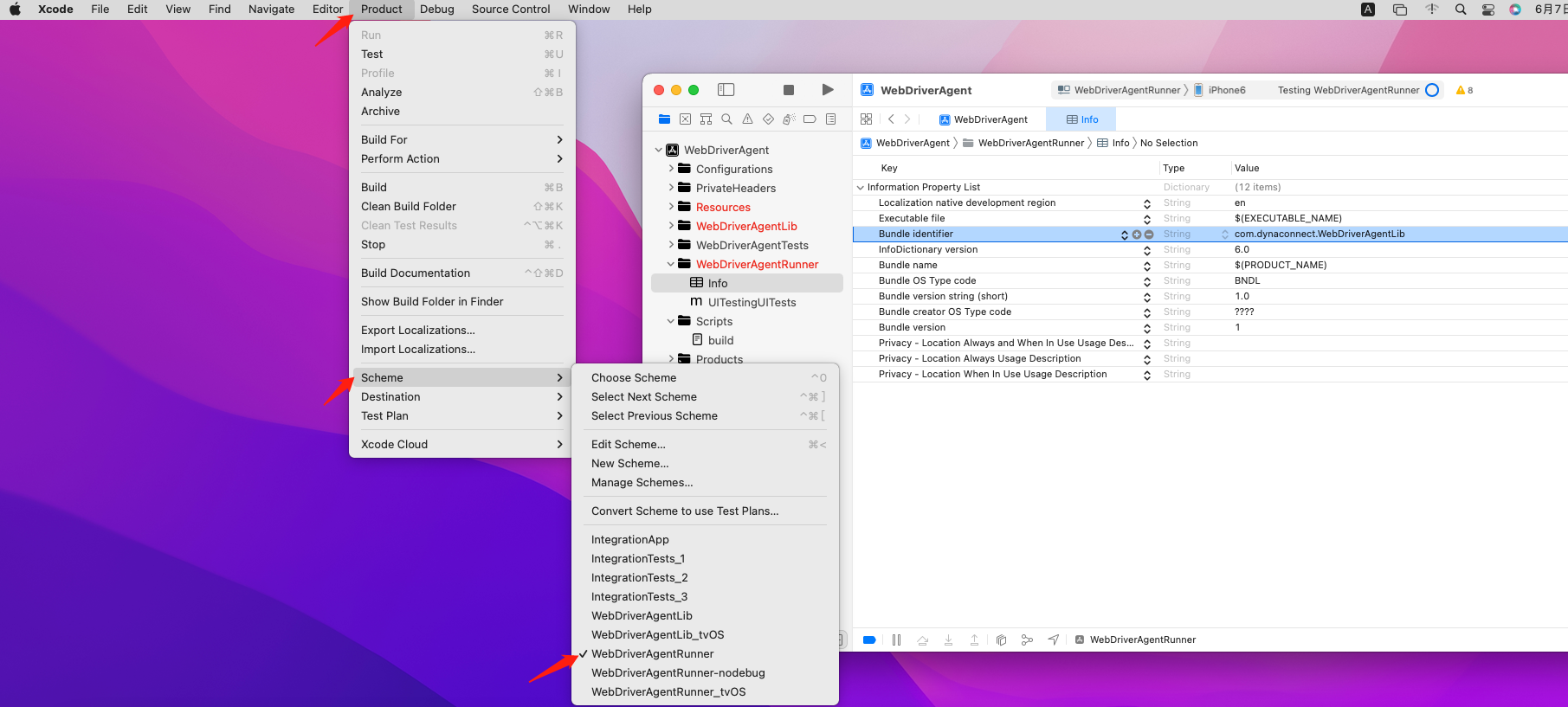Click the Run play button in toolbar
Image resolution: width=1568 pixels, height=707 pixels.
(828, 90)
